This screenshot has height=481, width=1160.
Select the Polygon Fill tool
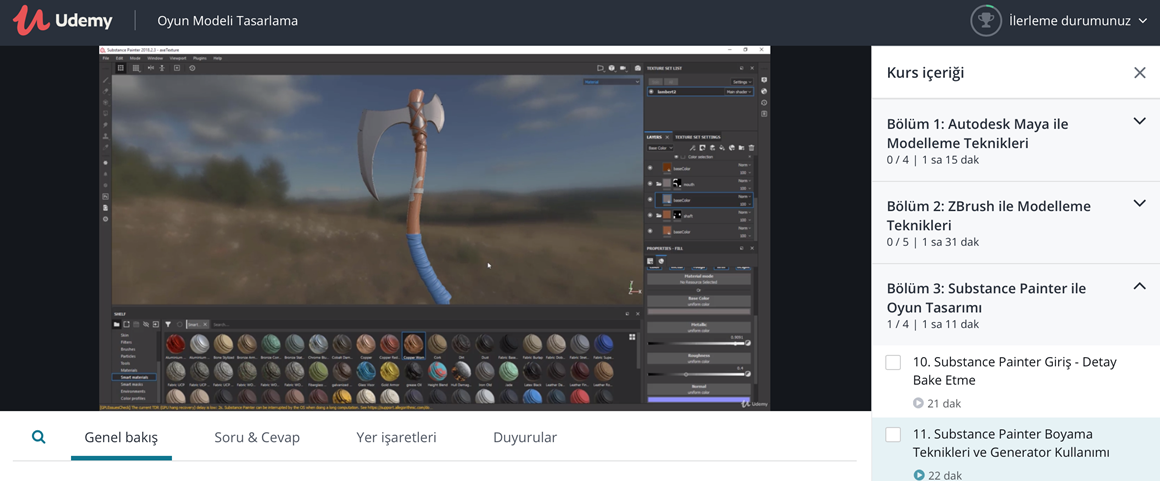[105, 113]
